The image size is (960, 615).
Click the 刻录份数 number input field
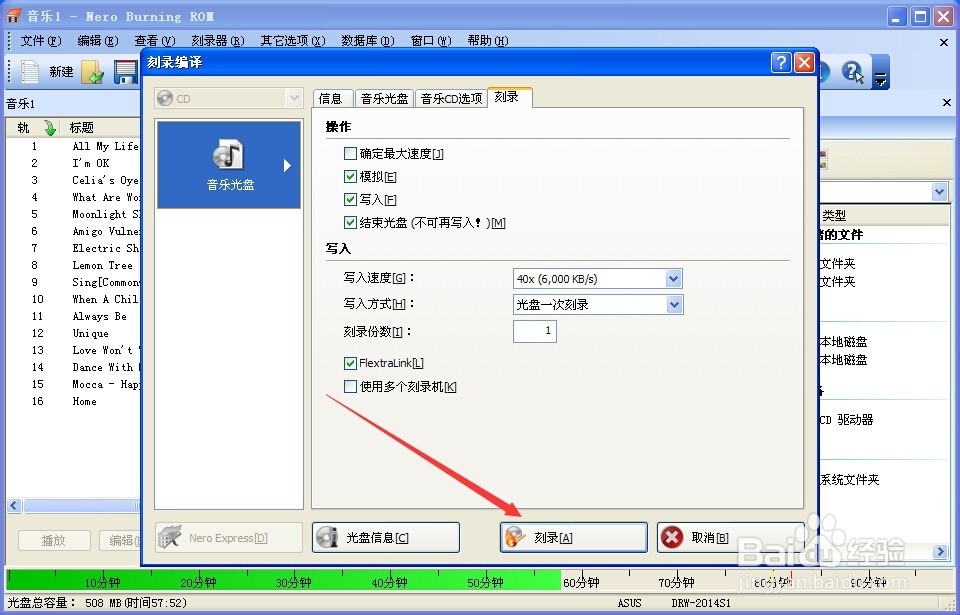coord(534,331)
